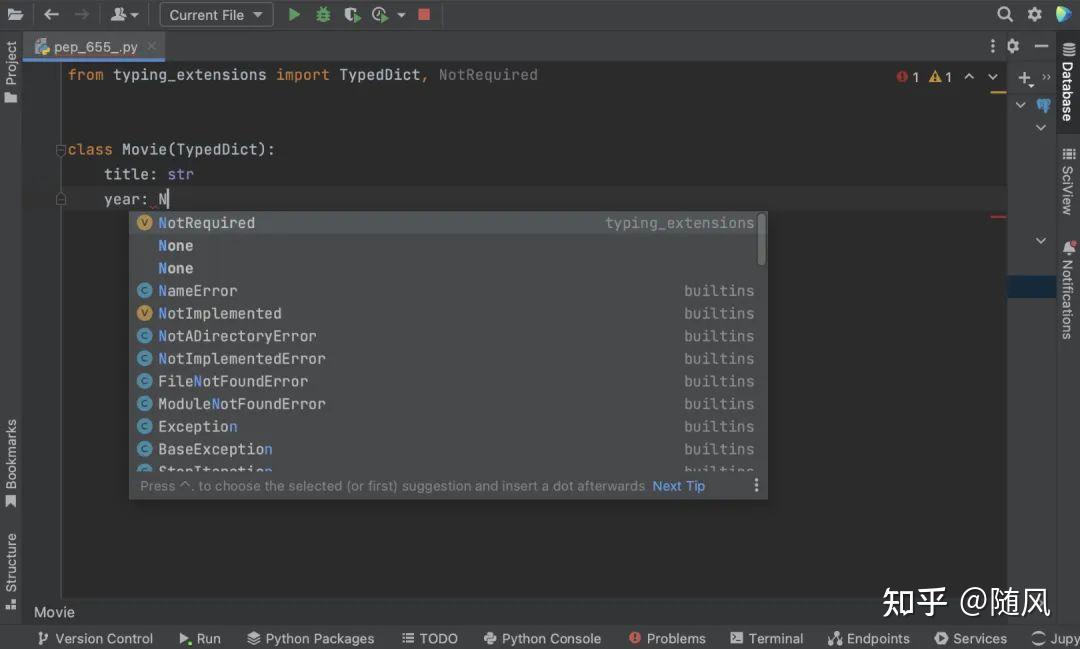Screen dimensions: 1080x649
Task: Open the Services tool window
Action: tap(970, 639)
